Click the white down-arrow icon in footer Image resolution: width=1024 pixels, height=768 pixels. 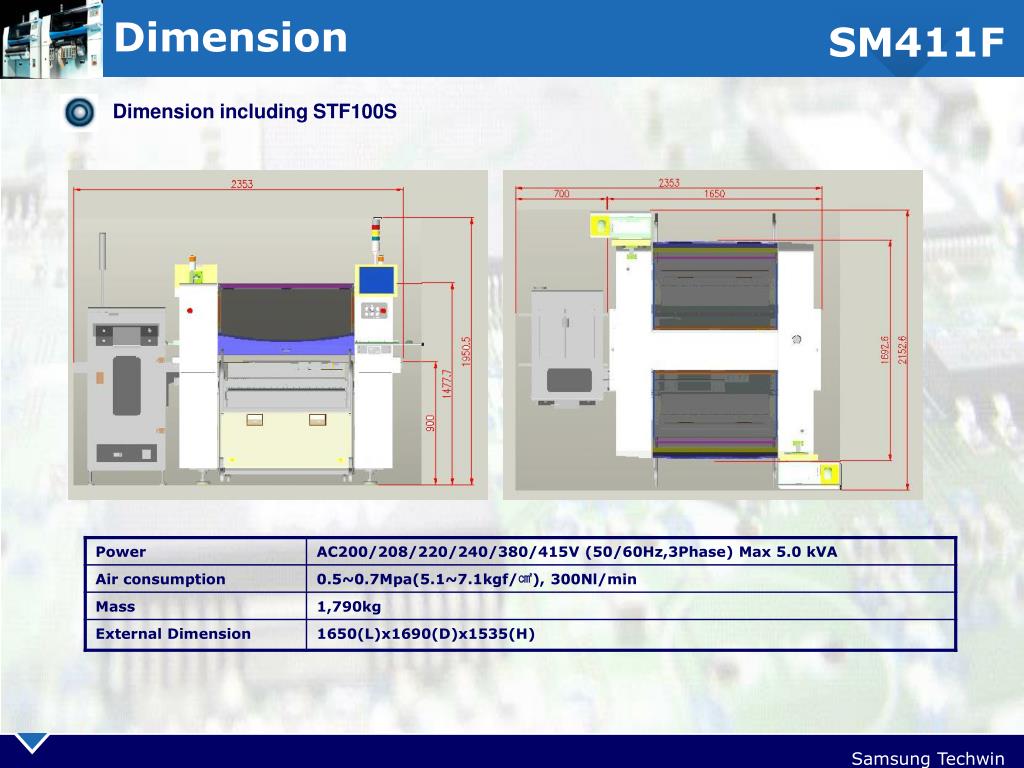(x=31, y=743)
